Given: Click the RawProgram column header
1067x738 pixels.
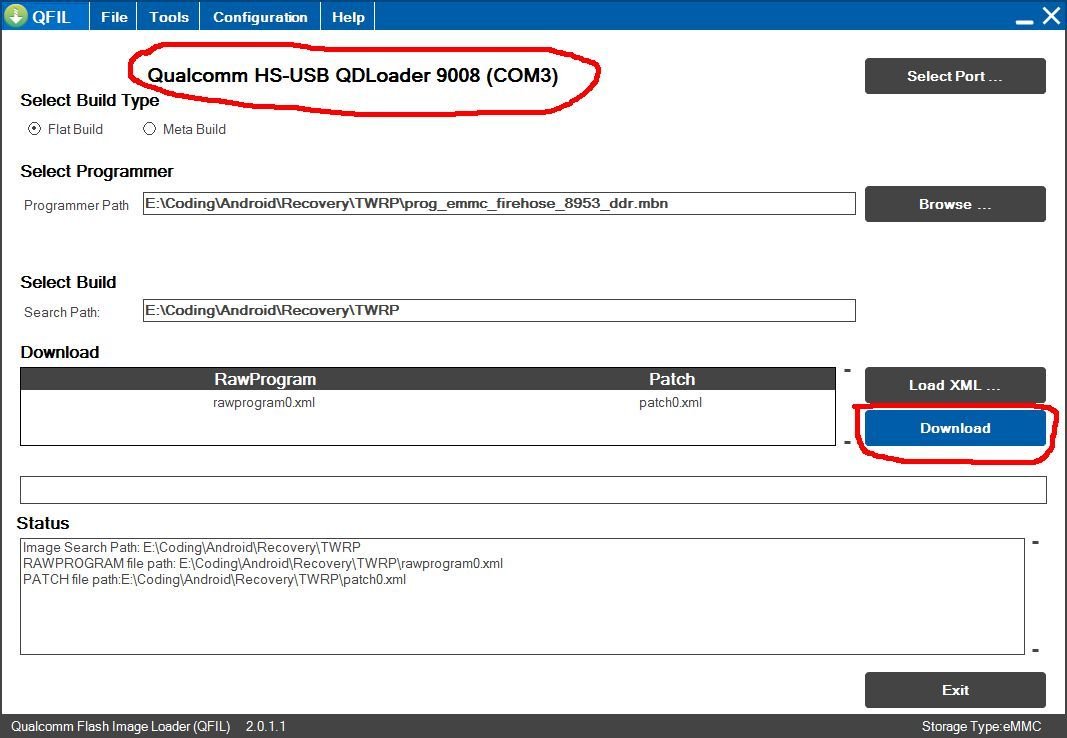Looking at the screenshot, I should click(265, 379).
